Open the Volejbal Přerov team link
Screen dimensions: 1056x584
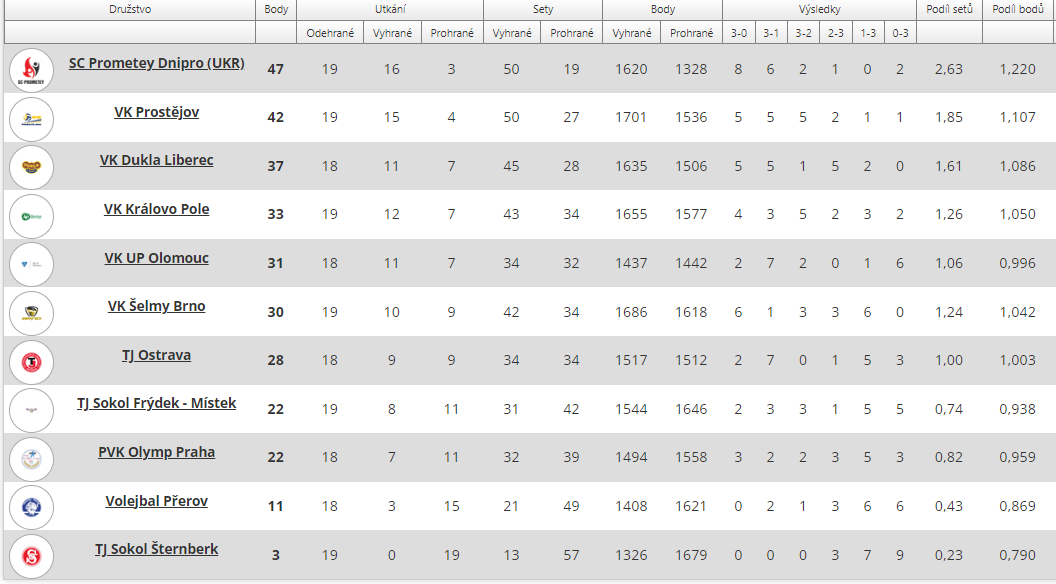pyautogui.click(x=156, y=500)
